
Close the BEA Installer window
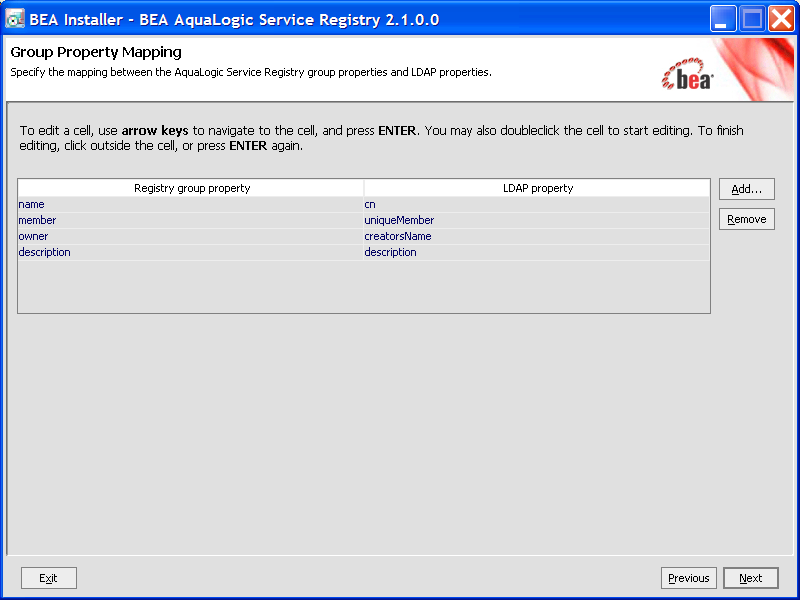tap(781, 19)
